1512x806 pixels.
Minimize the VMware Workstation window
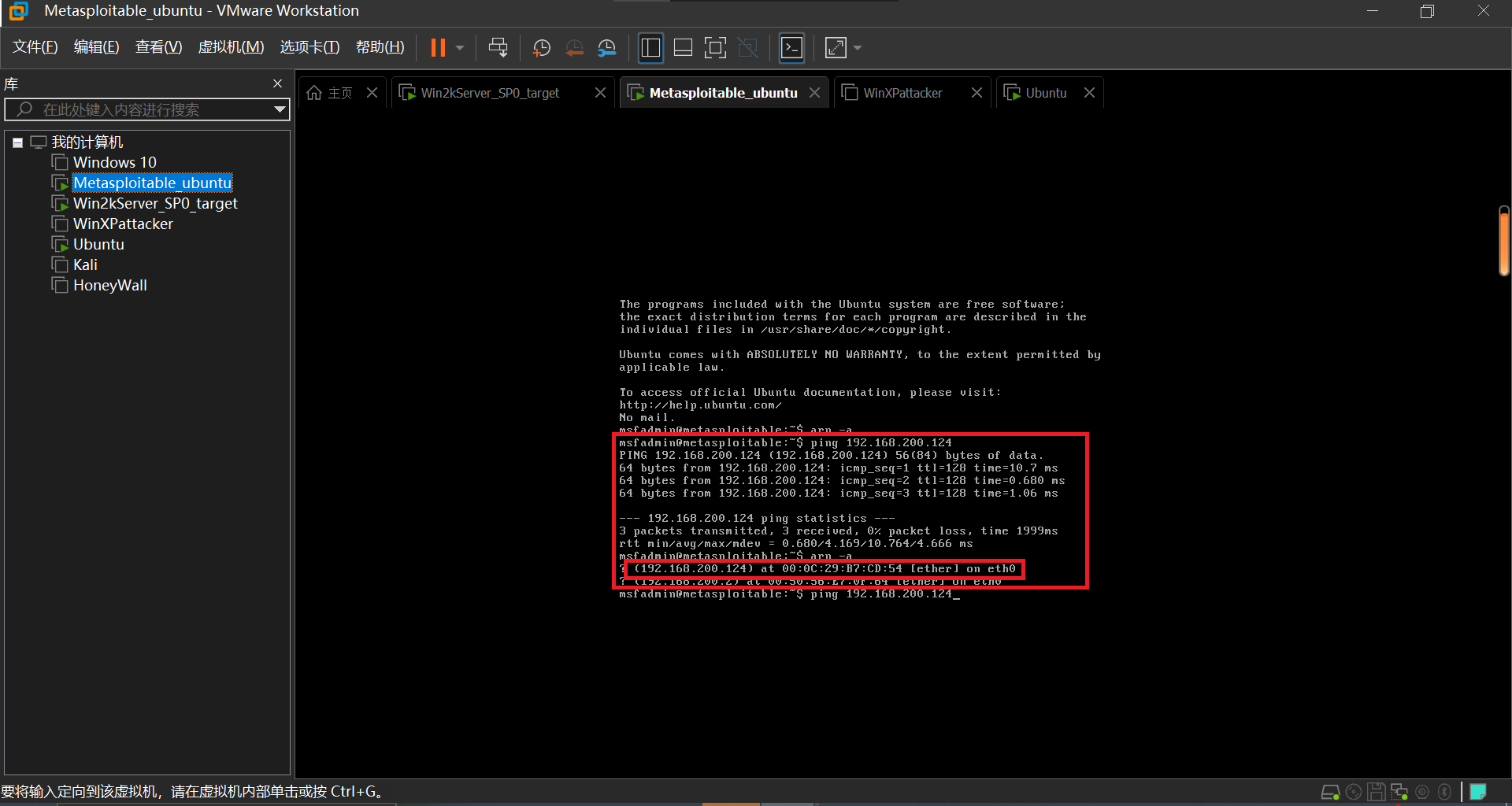[x=1373, y=11]
